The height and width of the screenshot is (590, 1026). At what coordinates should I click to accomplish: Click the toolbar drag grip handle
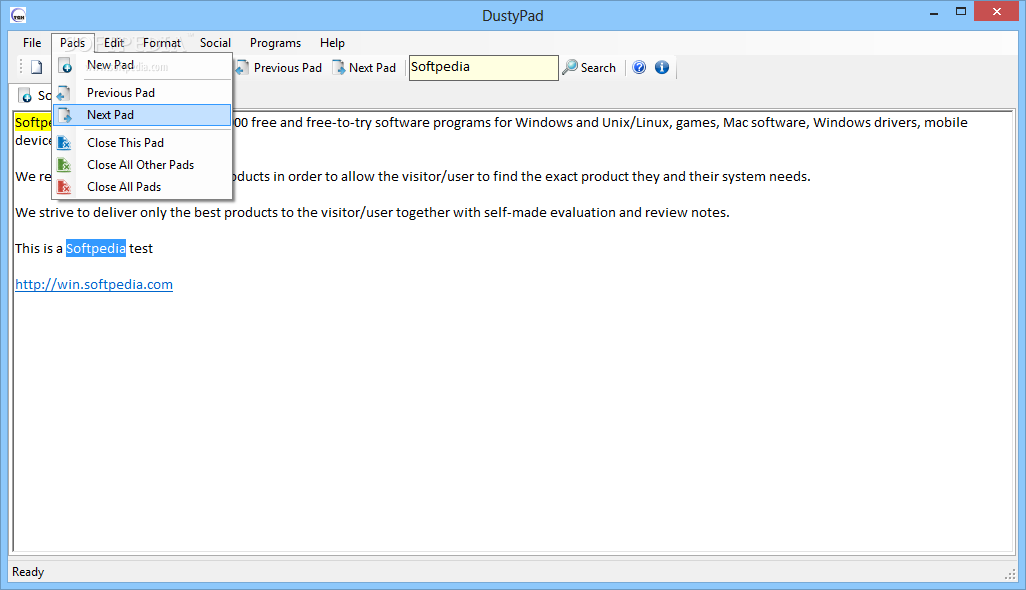pyautogui.click(x=21, y=67)
